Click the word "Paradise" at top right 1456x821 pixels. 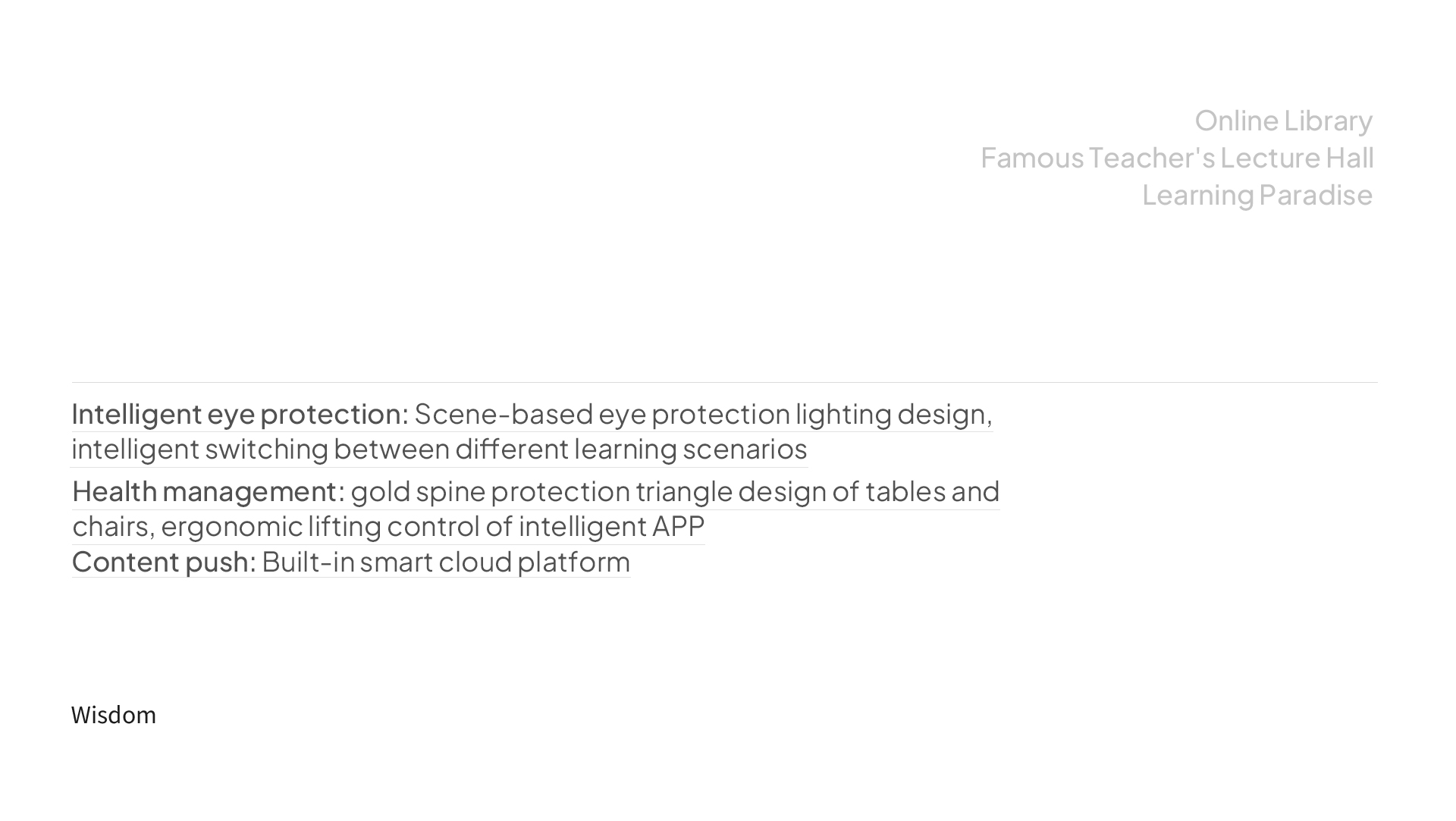[1316, 195]
